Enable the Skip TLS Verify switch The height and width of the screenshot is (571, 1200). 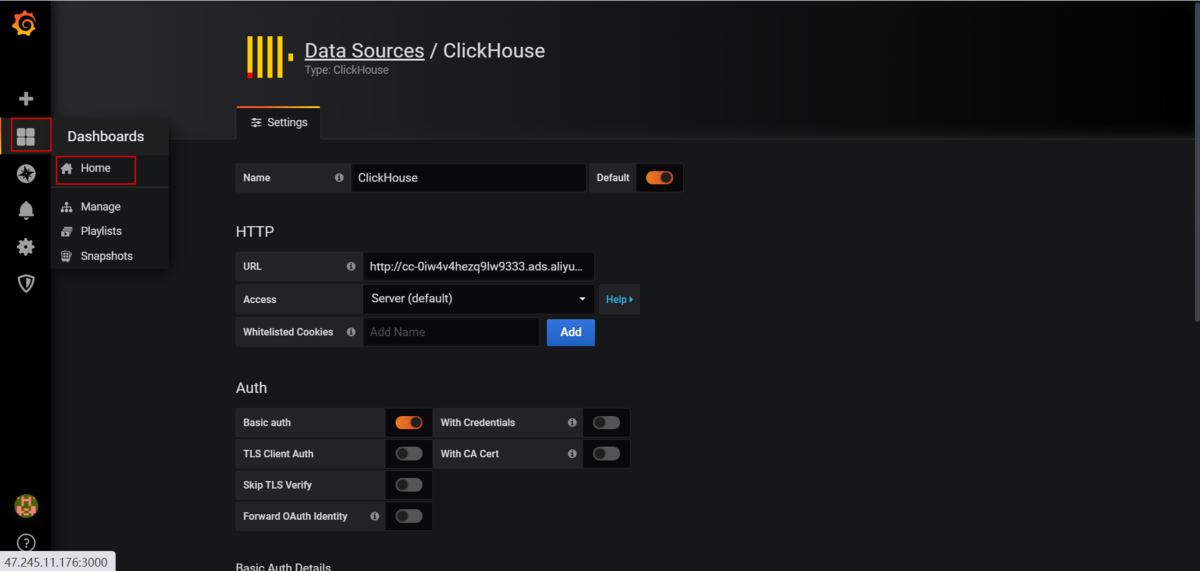point(409,485)
